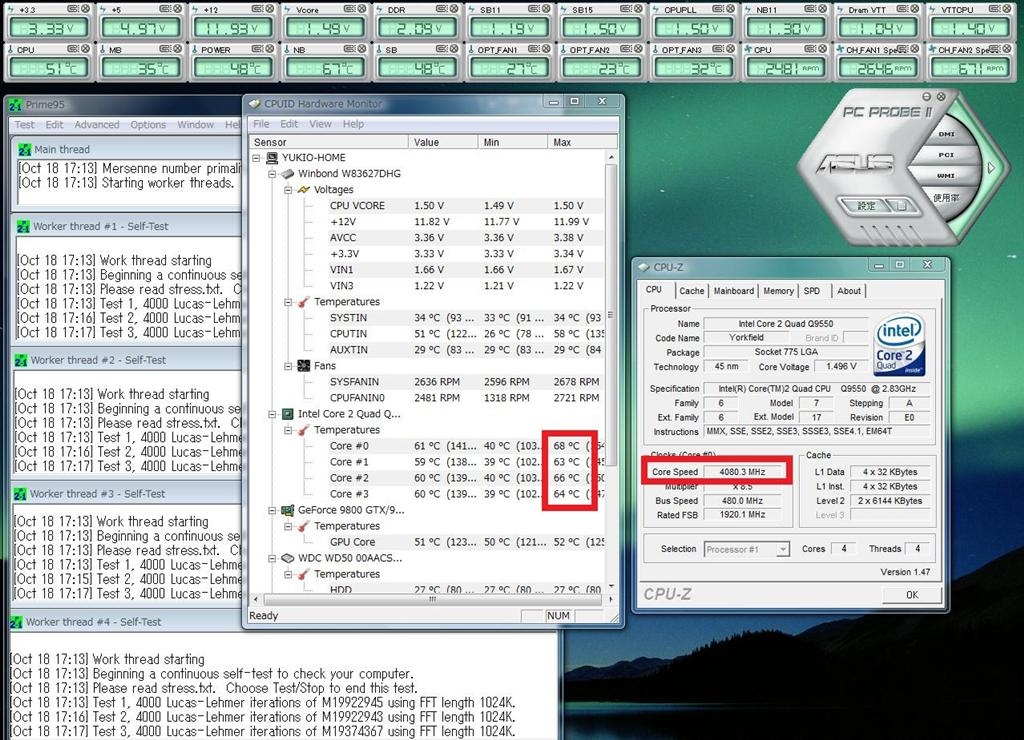Open the config icon on the SB15 panel

pyautogui.click(x=628, y=9)
